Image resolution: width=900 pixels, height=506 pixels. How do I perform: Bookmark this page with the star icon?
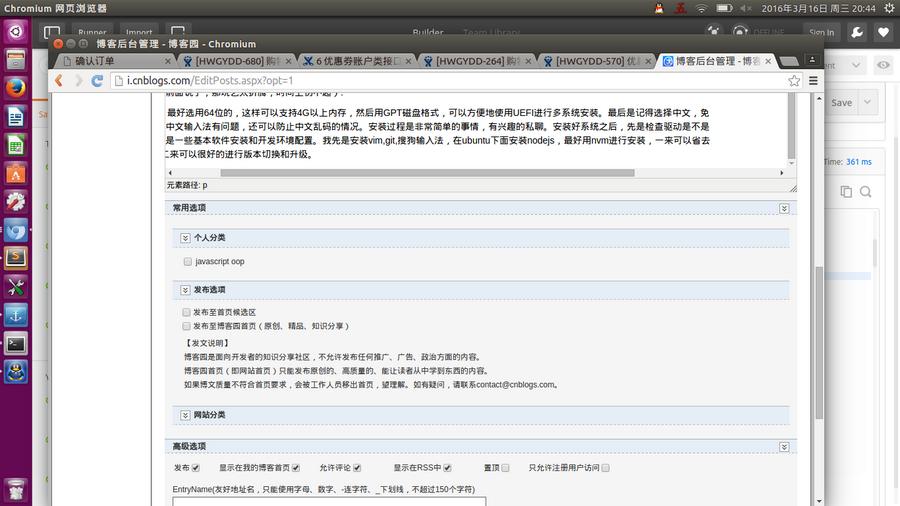(794, 80)
